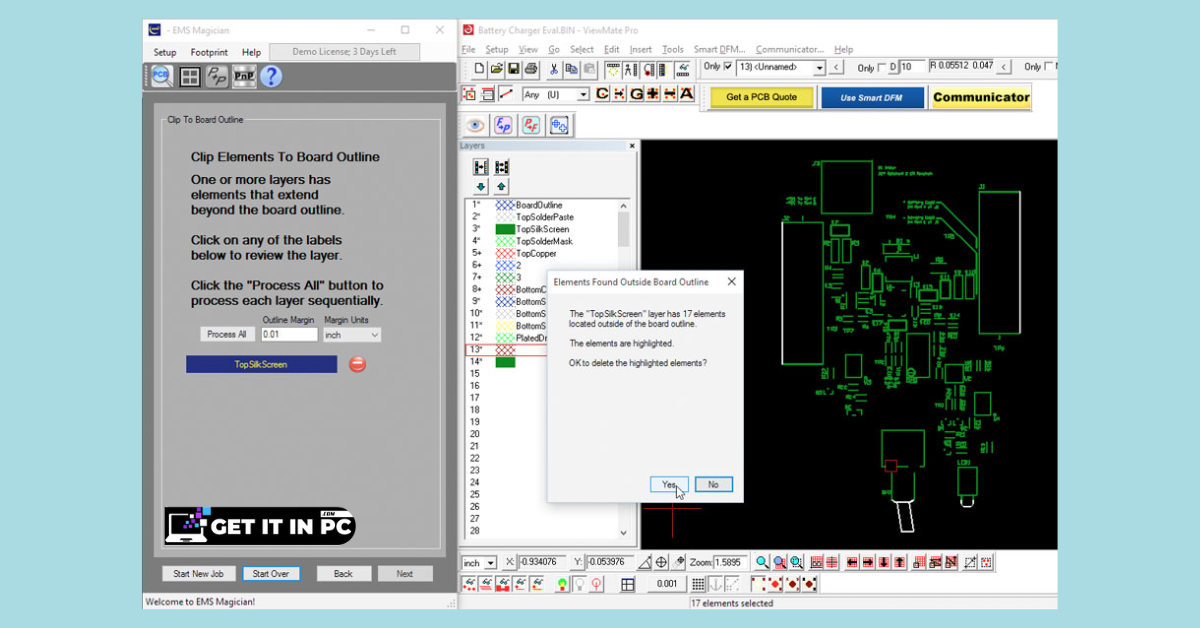The image size is (1200, 628).
Task: Click the F-to-P conversion icon
Action: coord(503,125)
